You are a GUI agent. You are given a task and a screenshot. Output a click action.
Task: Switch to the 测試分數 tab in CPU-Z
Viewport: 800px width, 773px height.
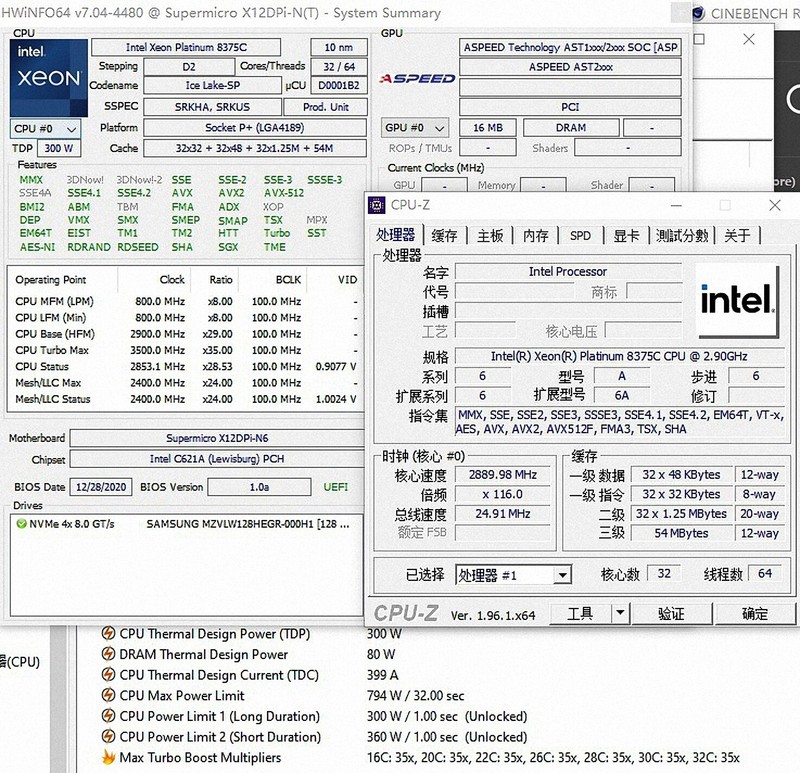[682, 236]
